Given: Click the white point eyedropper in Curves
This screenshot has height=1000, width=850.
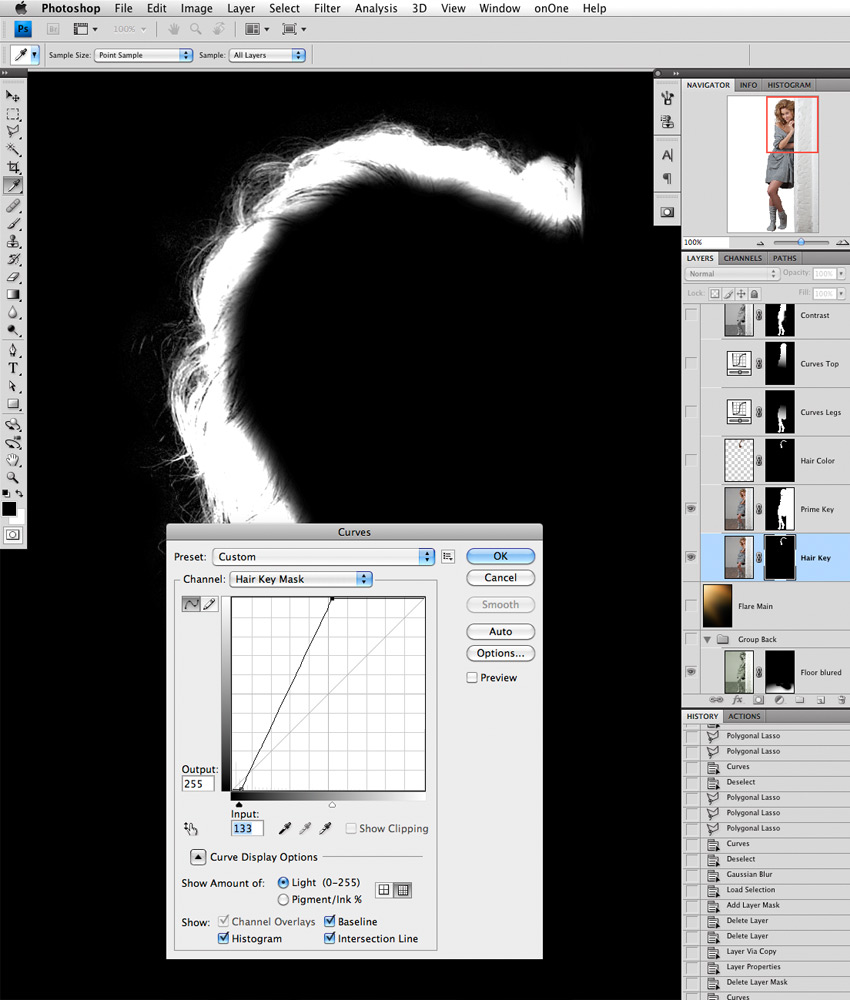Looking at the screenshot, I should [x=325, y=828].
